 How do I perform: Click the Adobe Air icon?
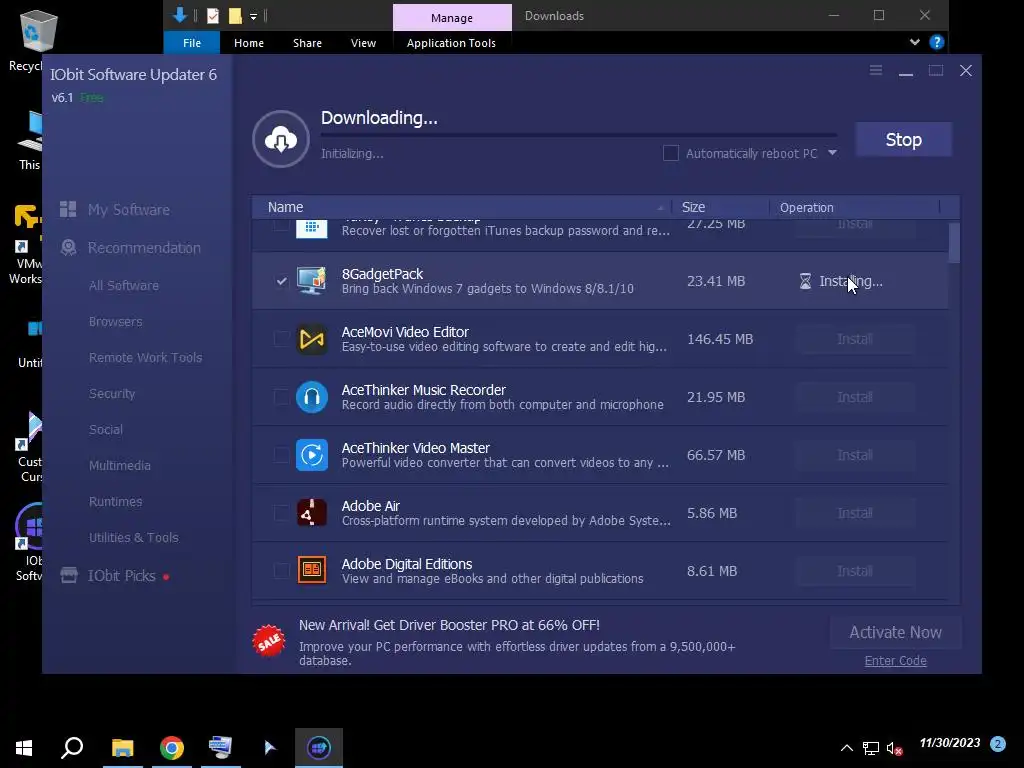[x=312, y=513]
